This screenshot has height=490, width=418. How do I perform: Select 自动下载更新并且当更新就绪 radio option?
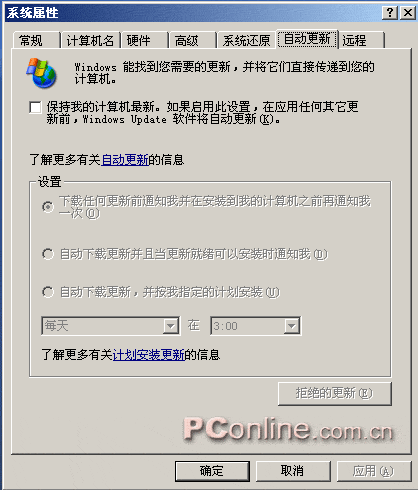[48, 254]
